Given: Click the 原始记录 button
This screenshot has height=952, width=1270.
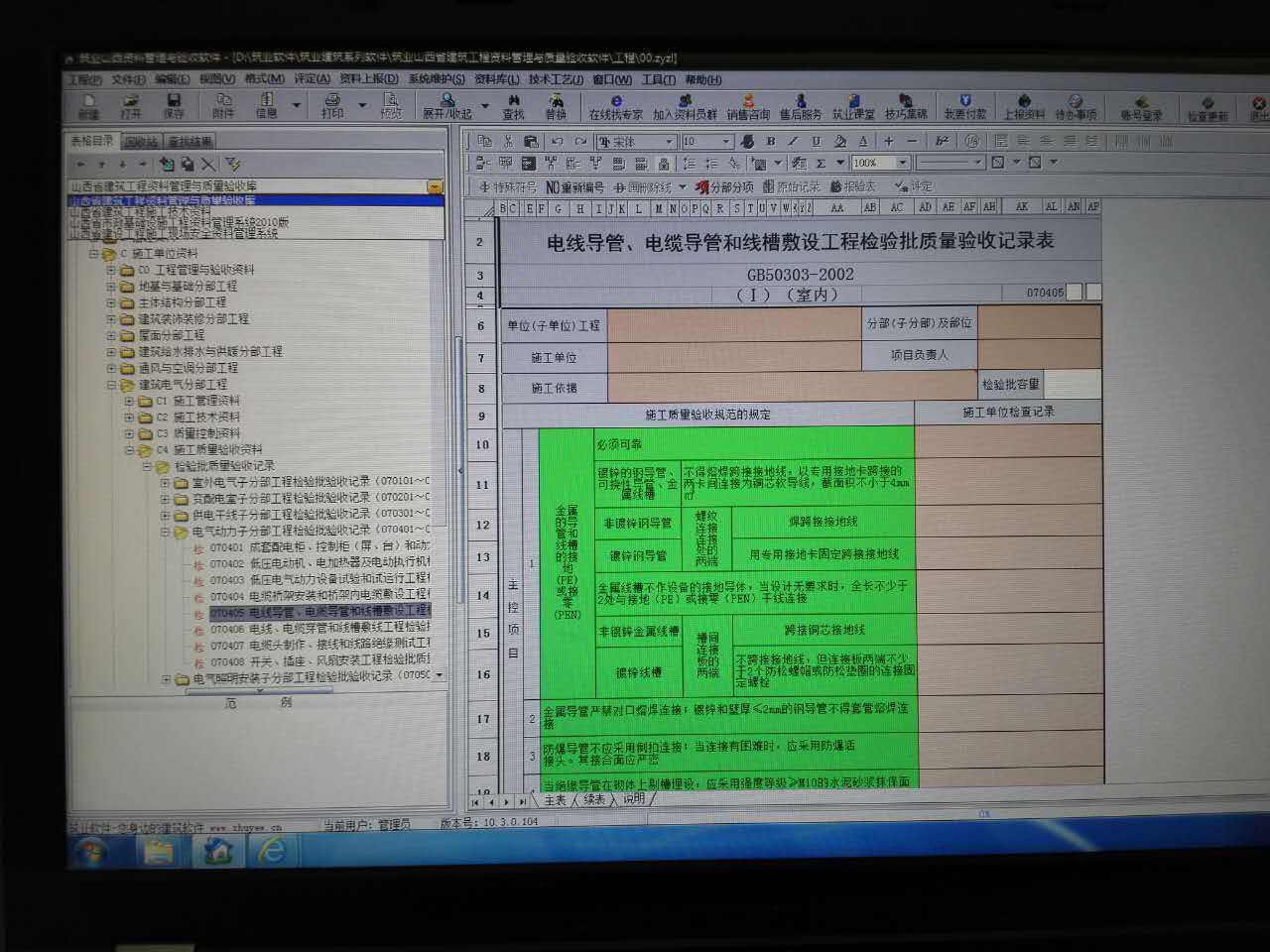Looking at the screenshot, I should [x=792, y=186].
